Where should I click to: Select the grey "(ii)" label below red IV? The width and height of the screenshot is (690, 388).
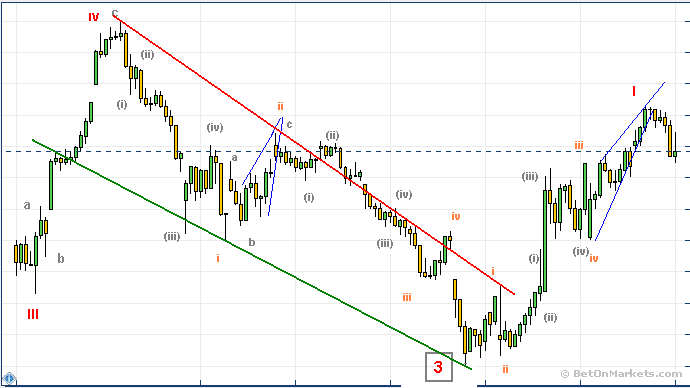[x=147, y=55]
